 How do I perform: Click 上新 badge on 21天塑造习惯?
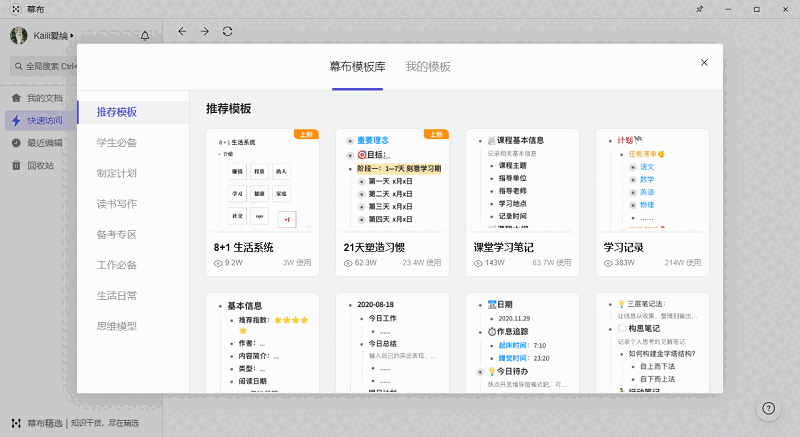tap(436, 134)
